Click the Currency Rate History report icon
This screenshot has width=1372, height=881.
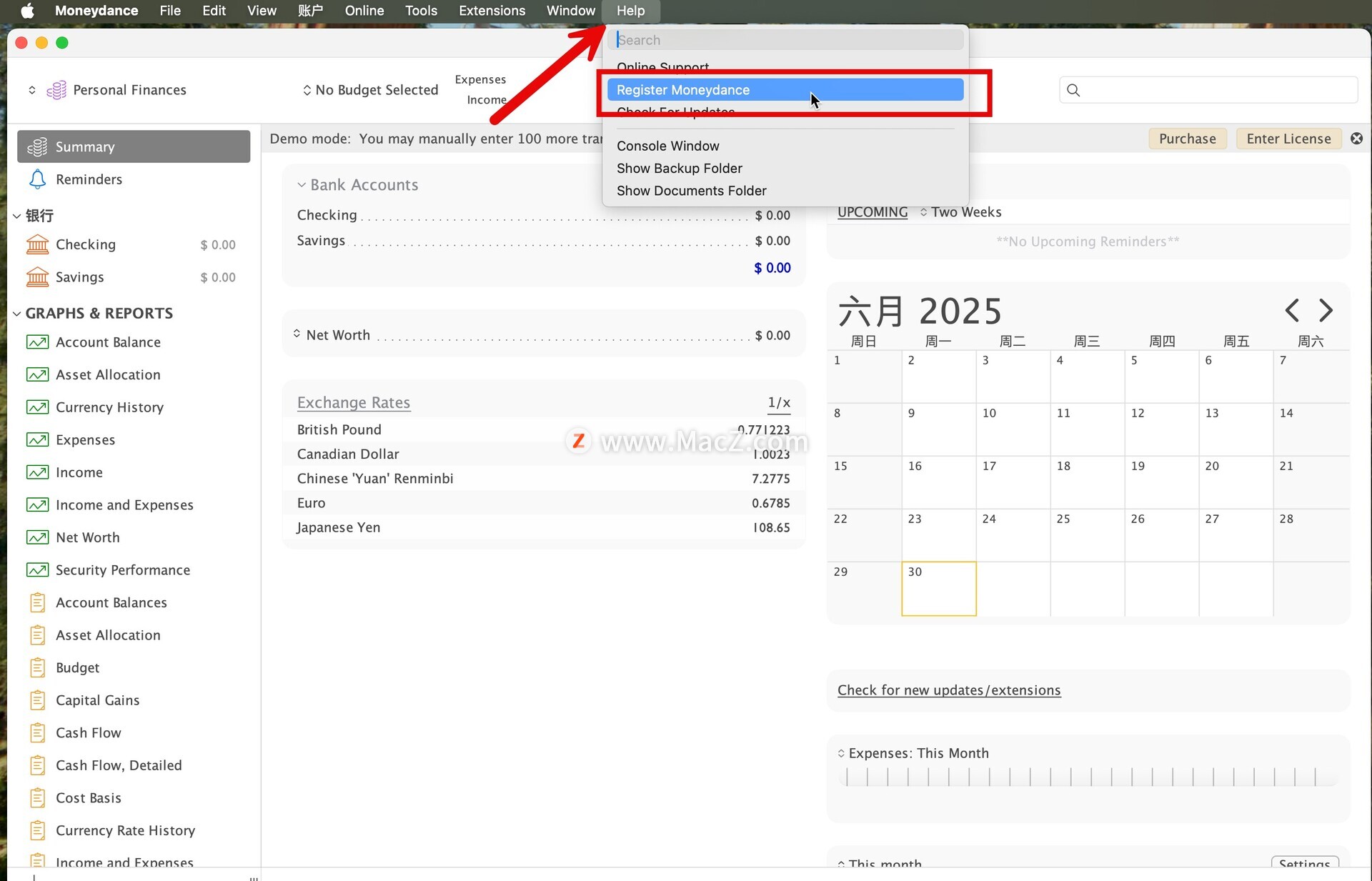click(37, 830)
